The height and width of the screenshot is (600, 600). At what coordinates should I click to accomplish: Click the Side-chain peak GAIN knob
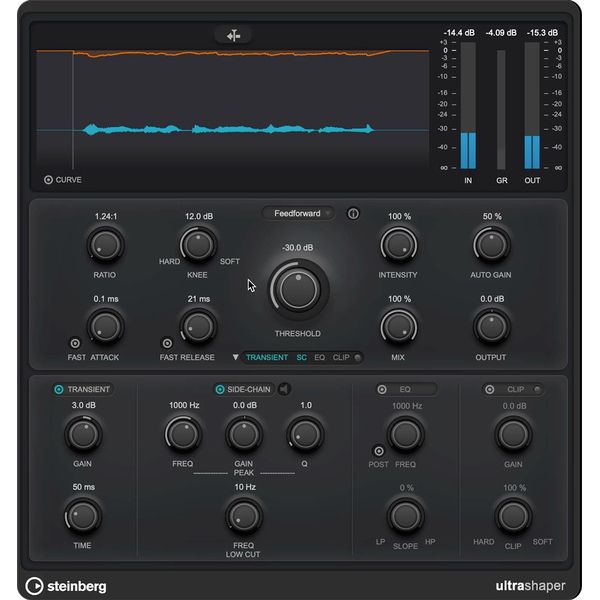click(x=244, y=434)
